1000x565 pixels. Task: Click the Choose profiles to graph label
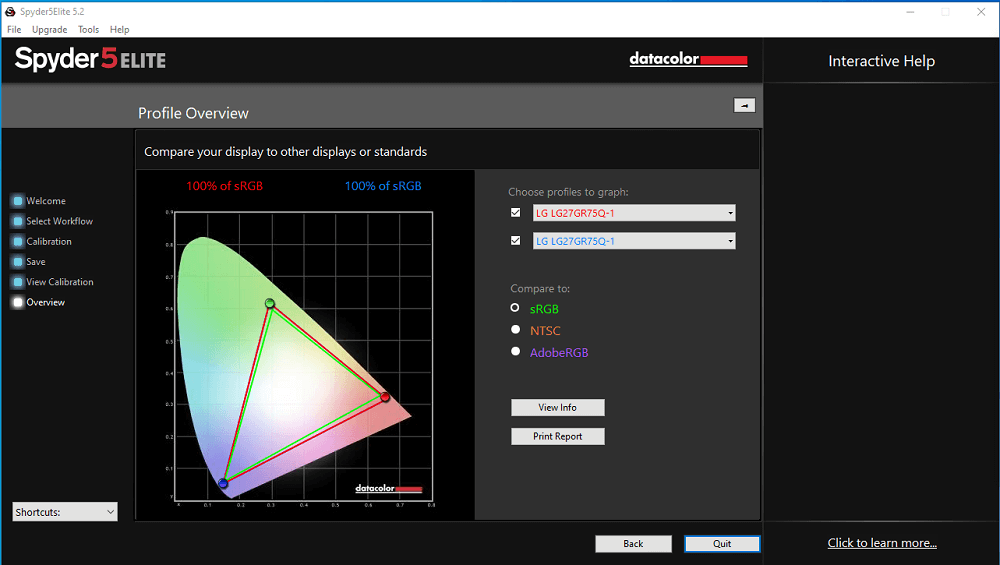(568, 192)
